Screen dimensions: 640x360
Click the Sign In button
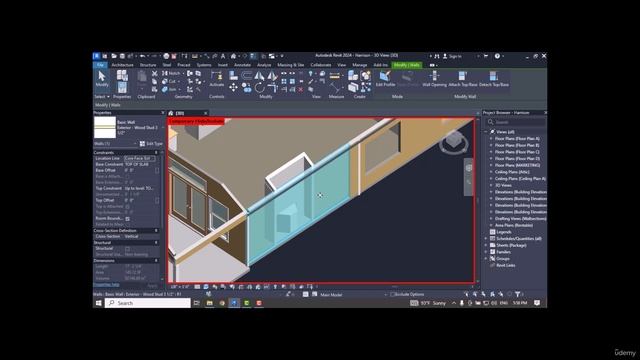pyautogui.click(x=452, y=56)
